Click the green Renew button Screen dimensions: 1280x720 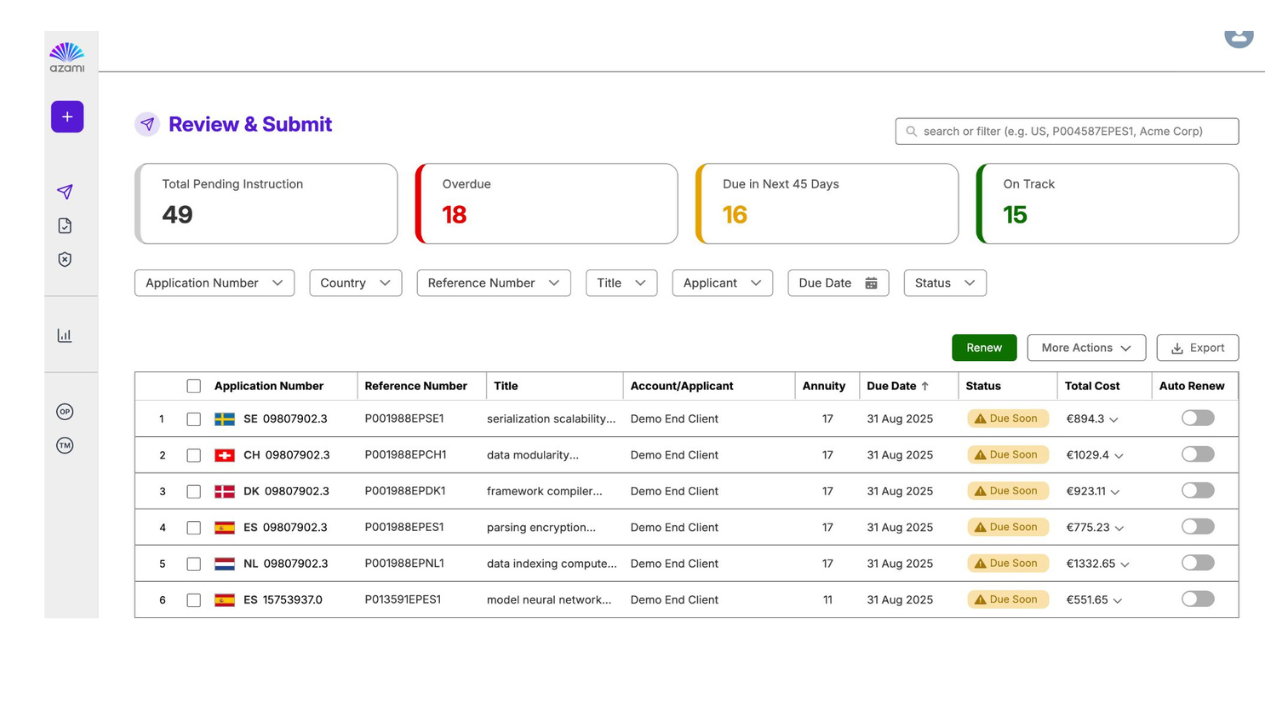[x=983, y=347]
